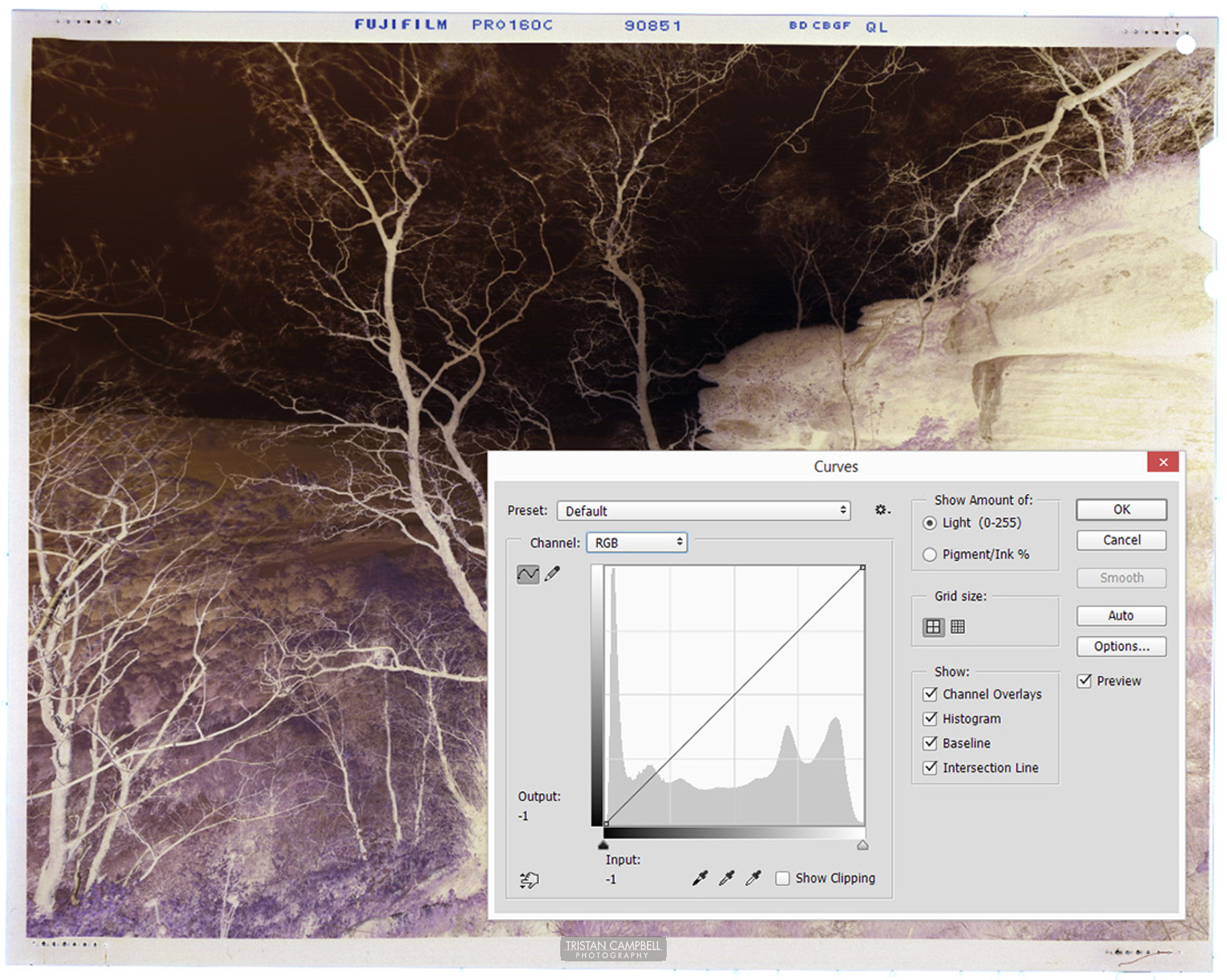Select the curve point editing tool
The width and height of the screenshot is (1227, 980).
[x=527, y=574]
